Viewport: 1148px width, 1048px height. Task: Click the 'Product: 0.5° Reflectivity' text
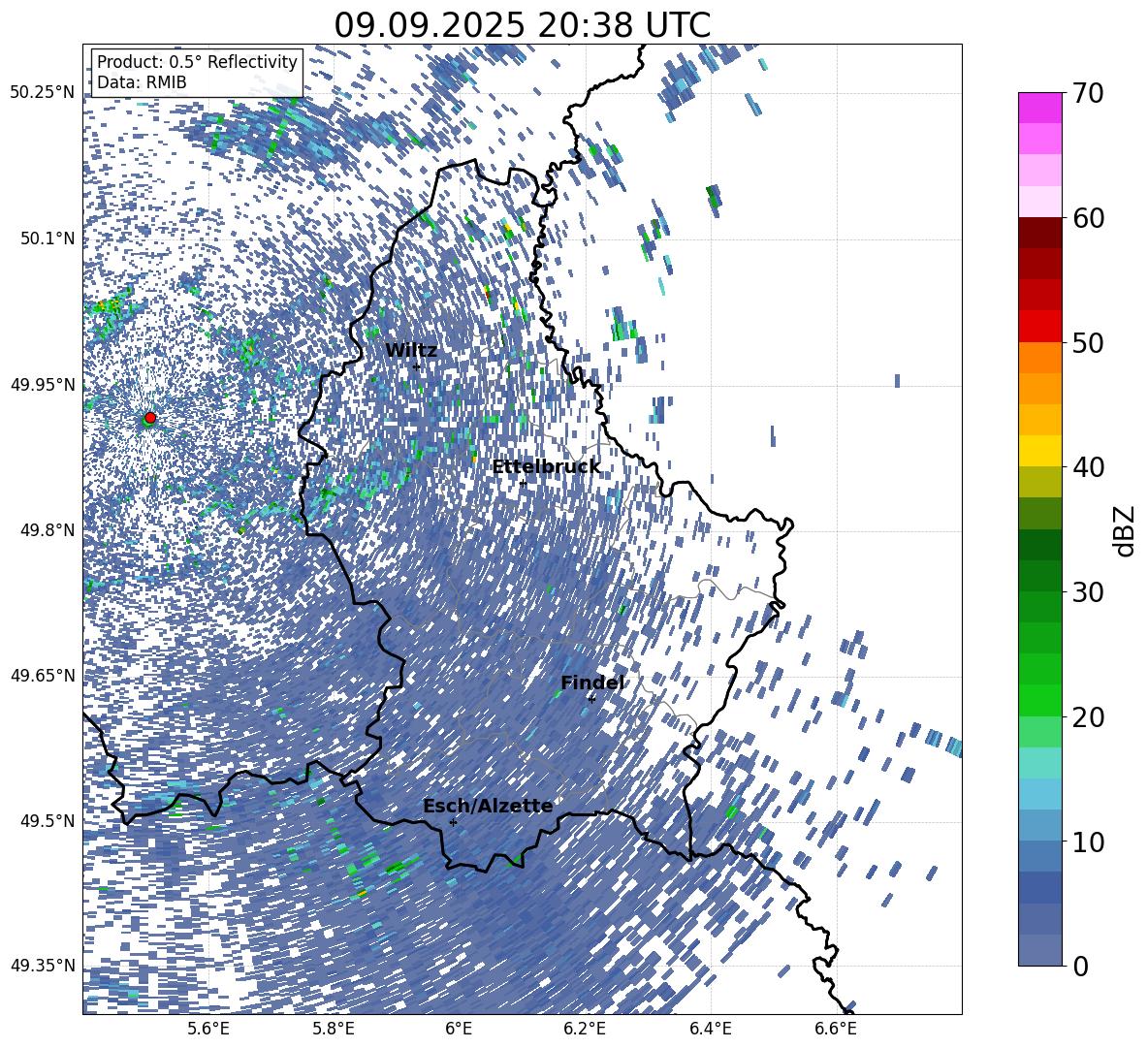[197, 61]
